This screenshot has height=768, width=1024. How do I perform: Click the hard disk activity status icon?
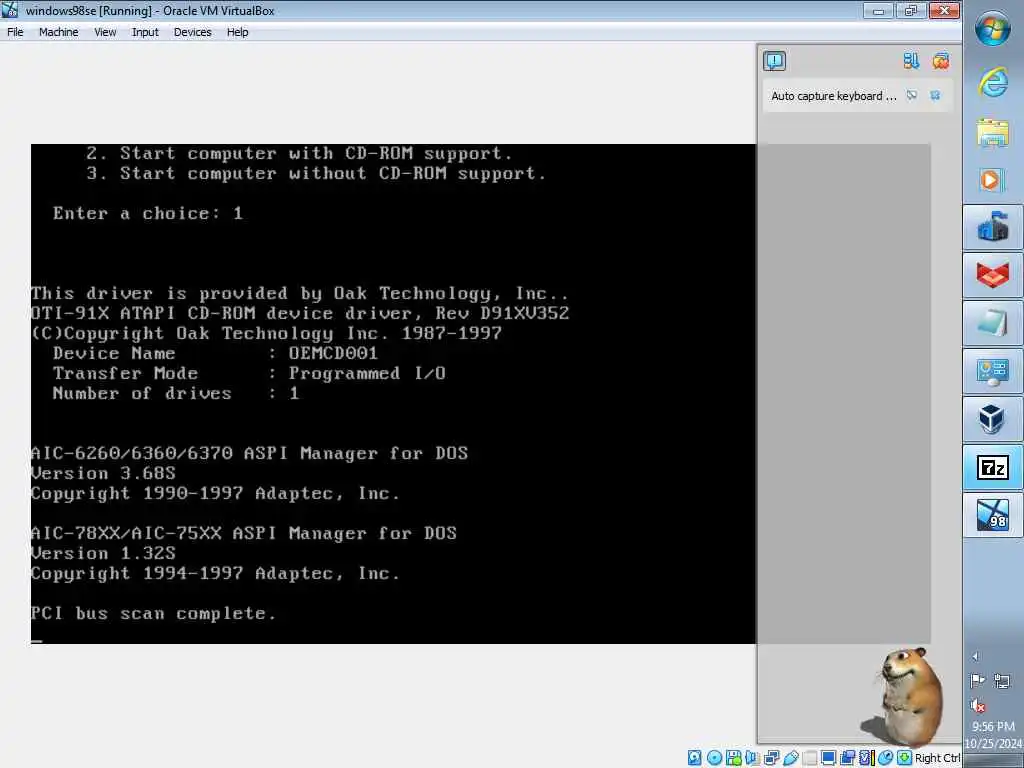[x=694, y=758]
